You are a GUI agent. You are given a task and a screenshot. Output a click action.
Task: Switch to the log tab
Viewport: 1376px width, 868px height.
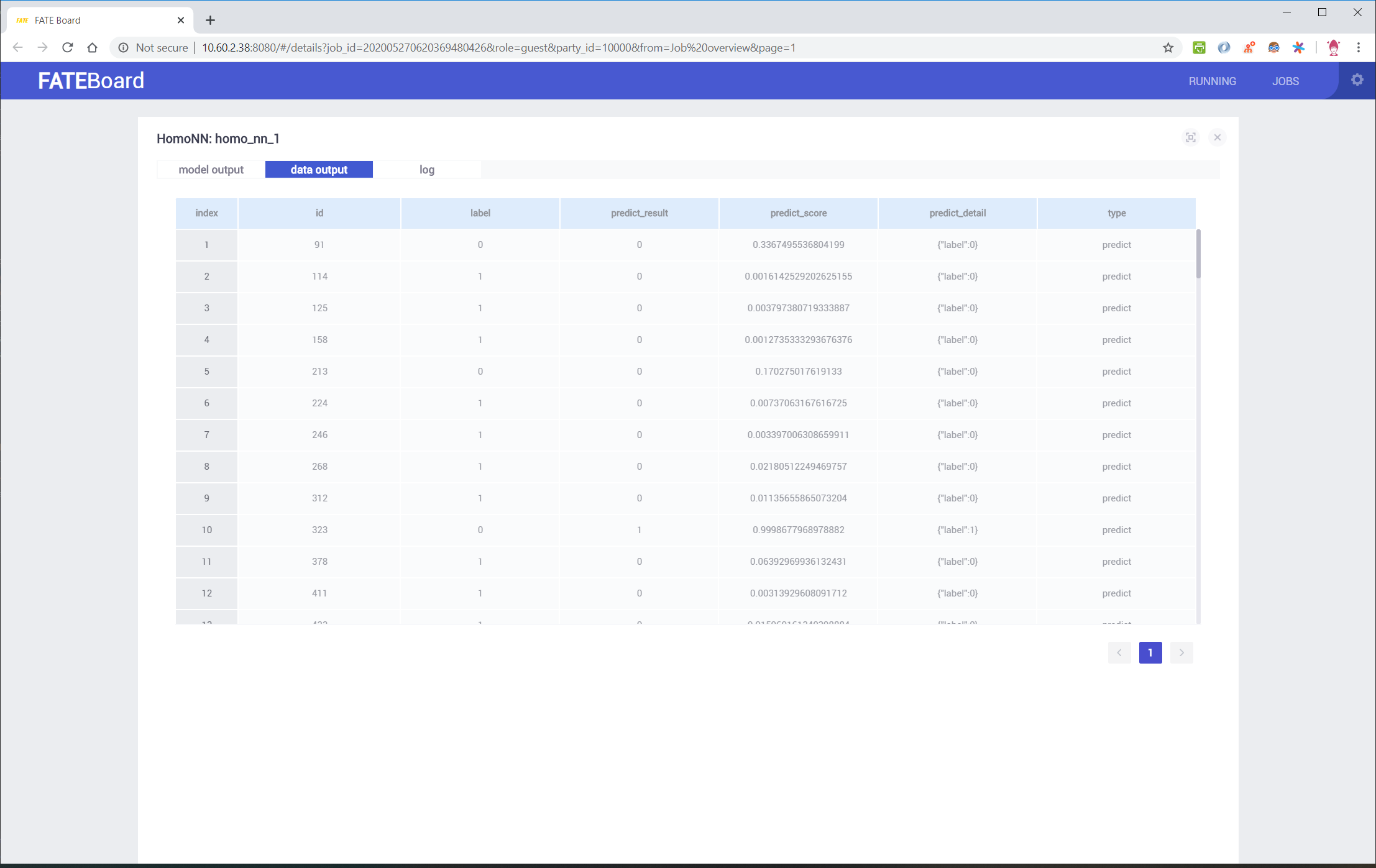point(426,170)
